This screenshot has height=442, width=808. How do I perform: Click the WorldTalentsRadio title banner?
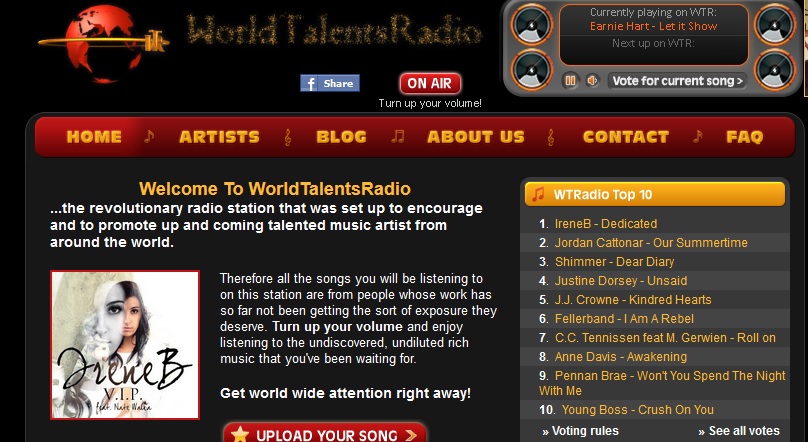pyautogui.click(x=334, y=30)
